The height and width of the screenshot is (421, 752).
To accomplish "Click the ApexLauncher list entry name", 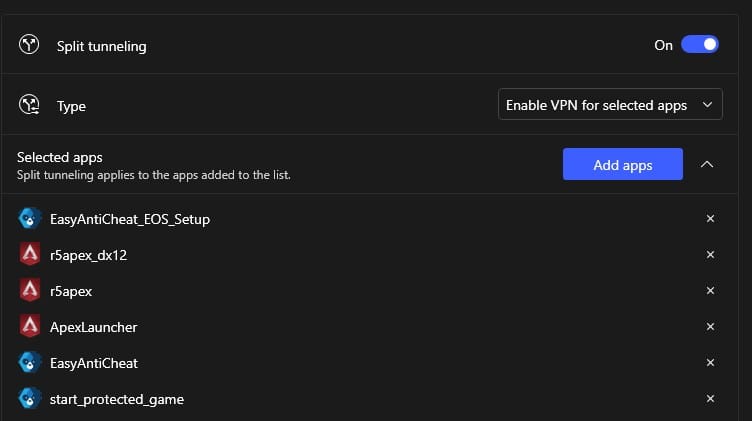I will coord(94,327).
